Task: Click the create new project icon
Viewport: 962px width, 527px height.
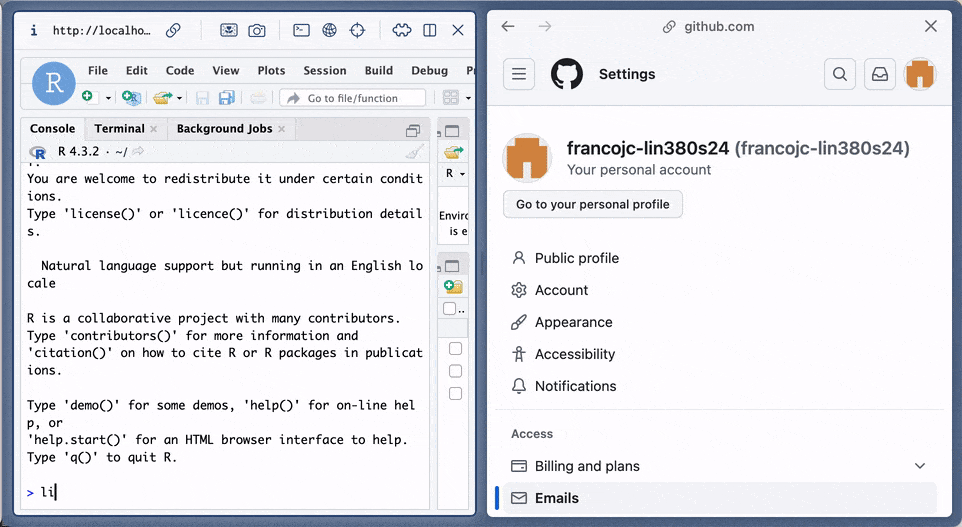Action: pyautogui.click(x=131, y=98)
